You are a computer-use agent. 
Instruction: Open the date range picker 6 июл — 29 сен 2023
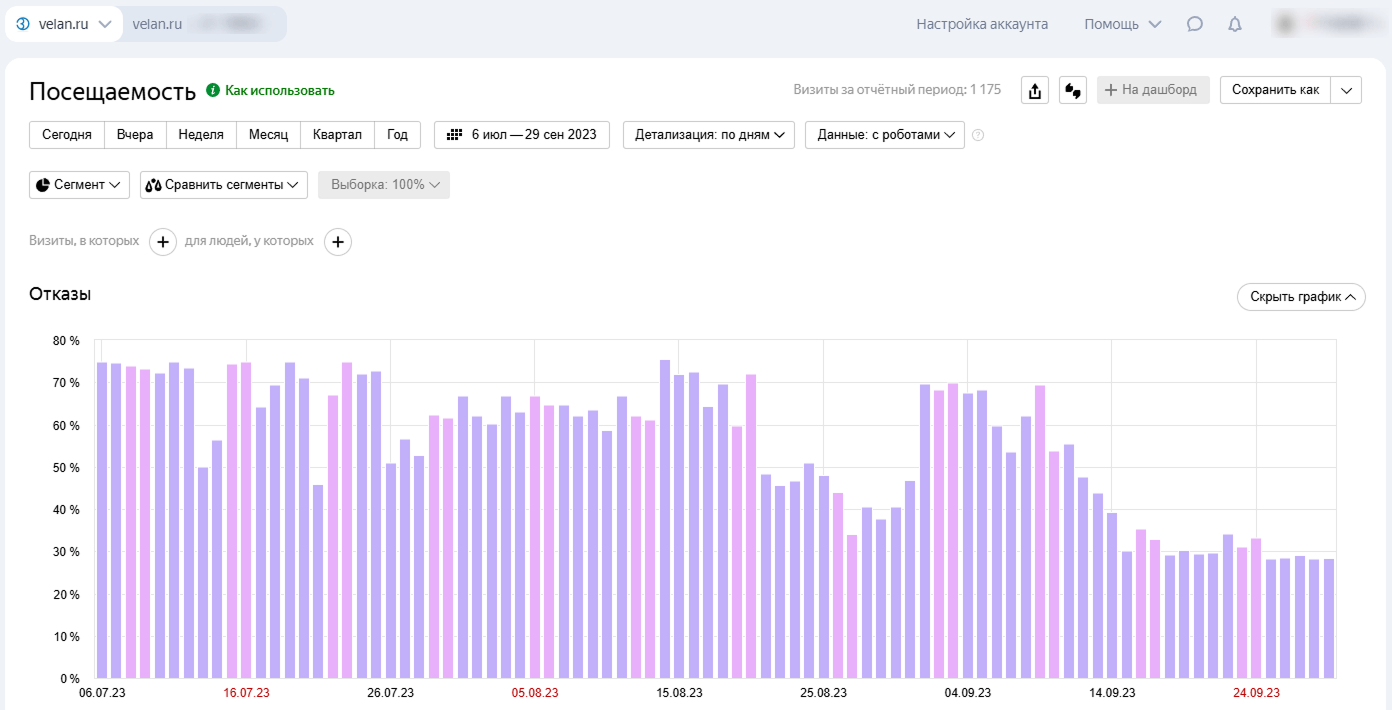[522, 135]
